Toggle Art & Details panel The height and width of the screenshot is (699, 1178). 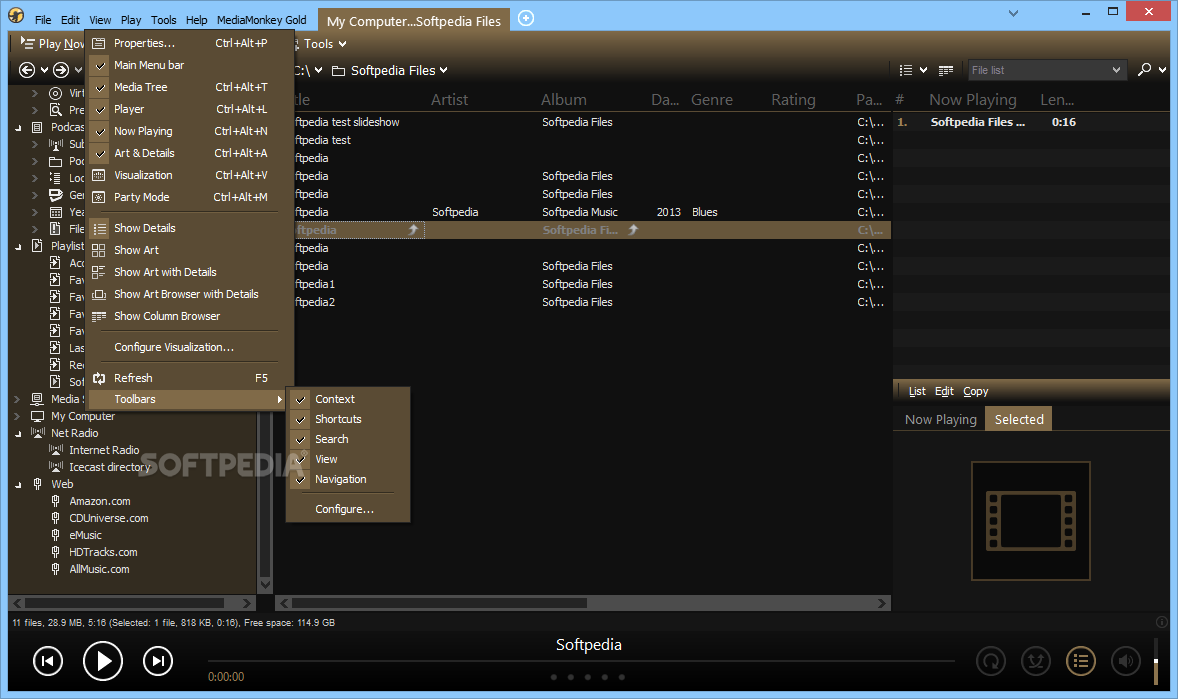coord(100,153)
